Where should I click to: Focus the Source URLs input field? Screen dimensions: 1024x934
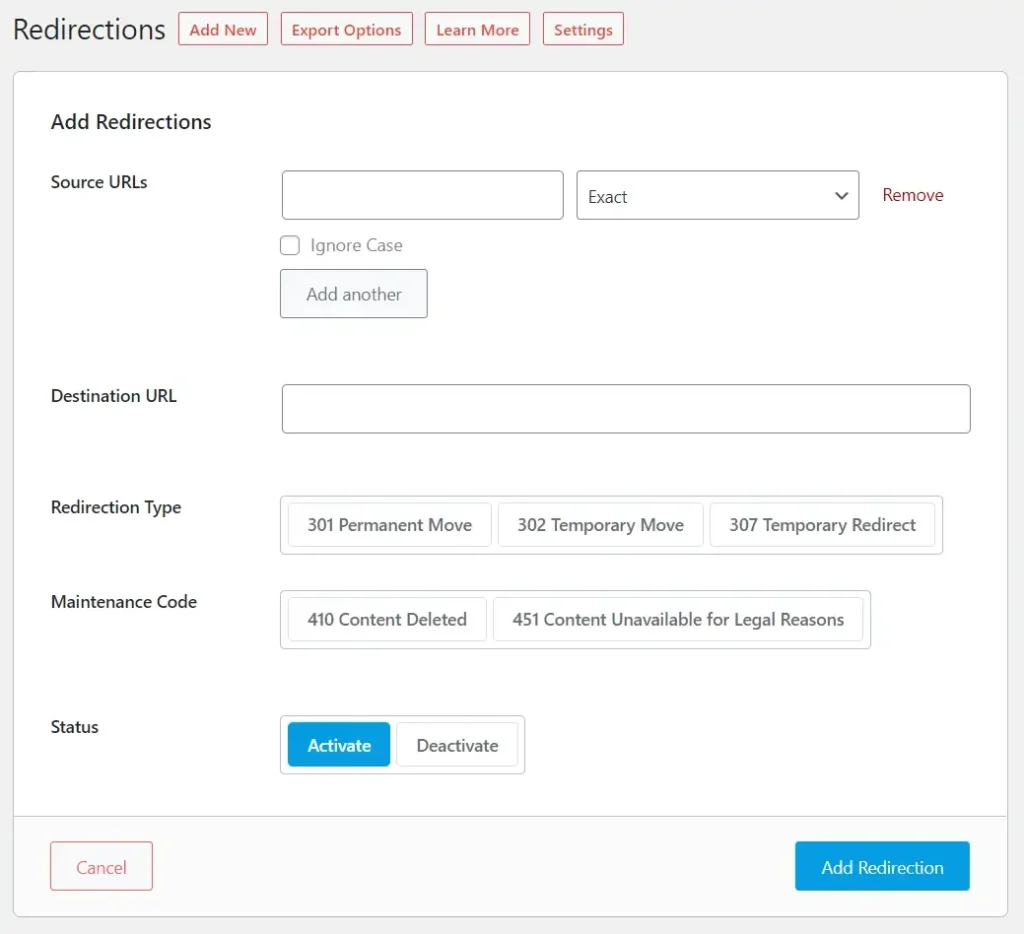point(423,195)
